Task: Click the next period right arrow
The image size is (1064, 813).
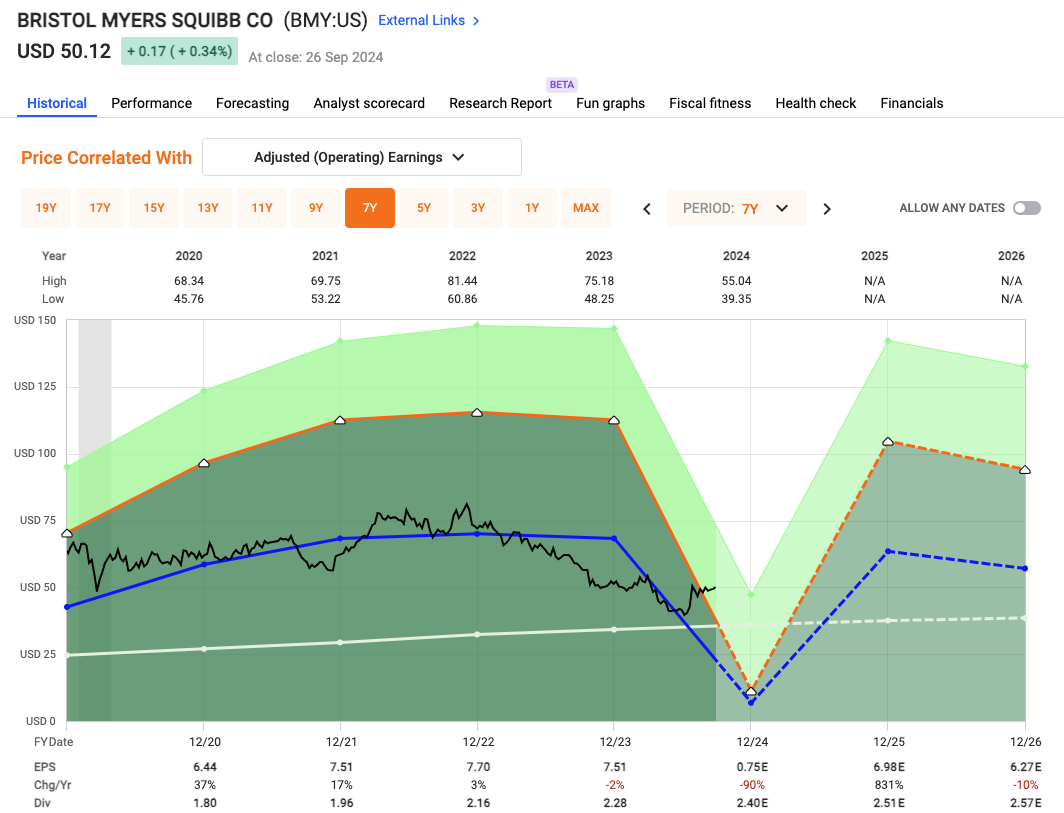Action: pyautogui.click(x=827, y=209)
